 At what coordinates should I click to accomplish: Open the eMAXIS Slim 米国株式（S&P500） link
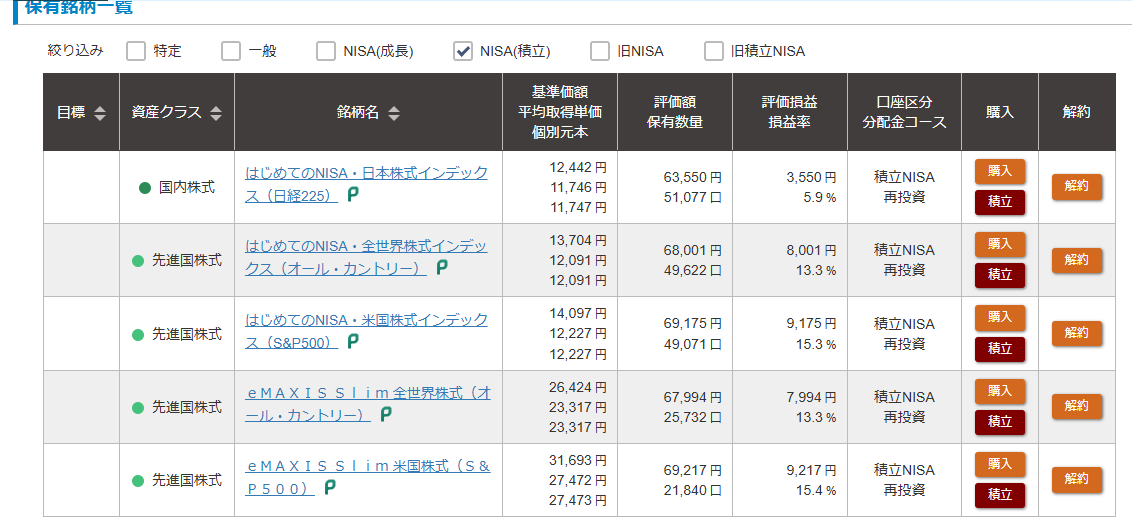pos(368,478)
